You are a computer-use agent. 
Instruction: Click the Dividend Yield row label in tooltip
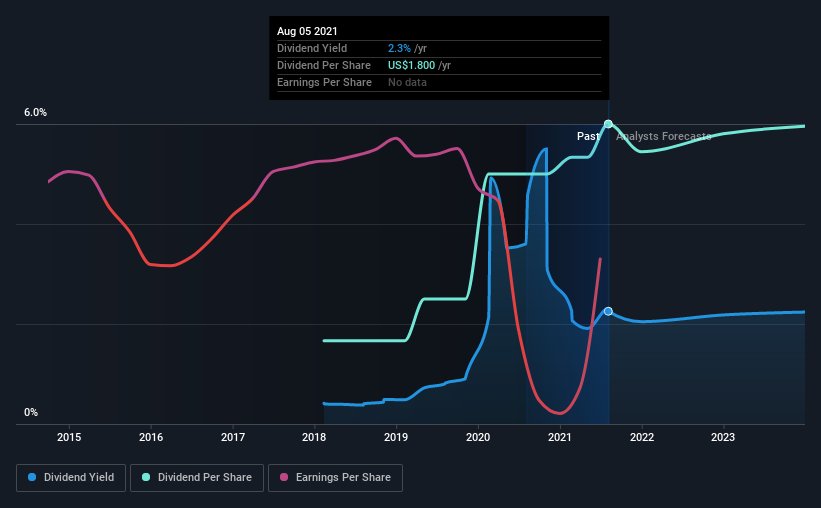[x=312, y=48]
